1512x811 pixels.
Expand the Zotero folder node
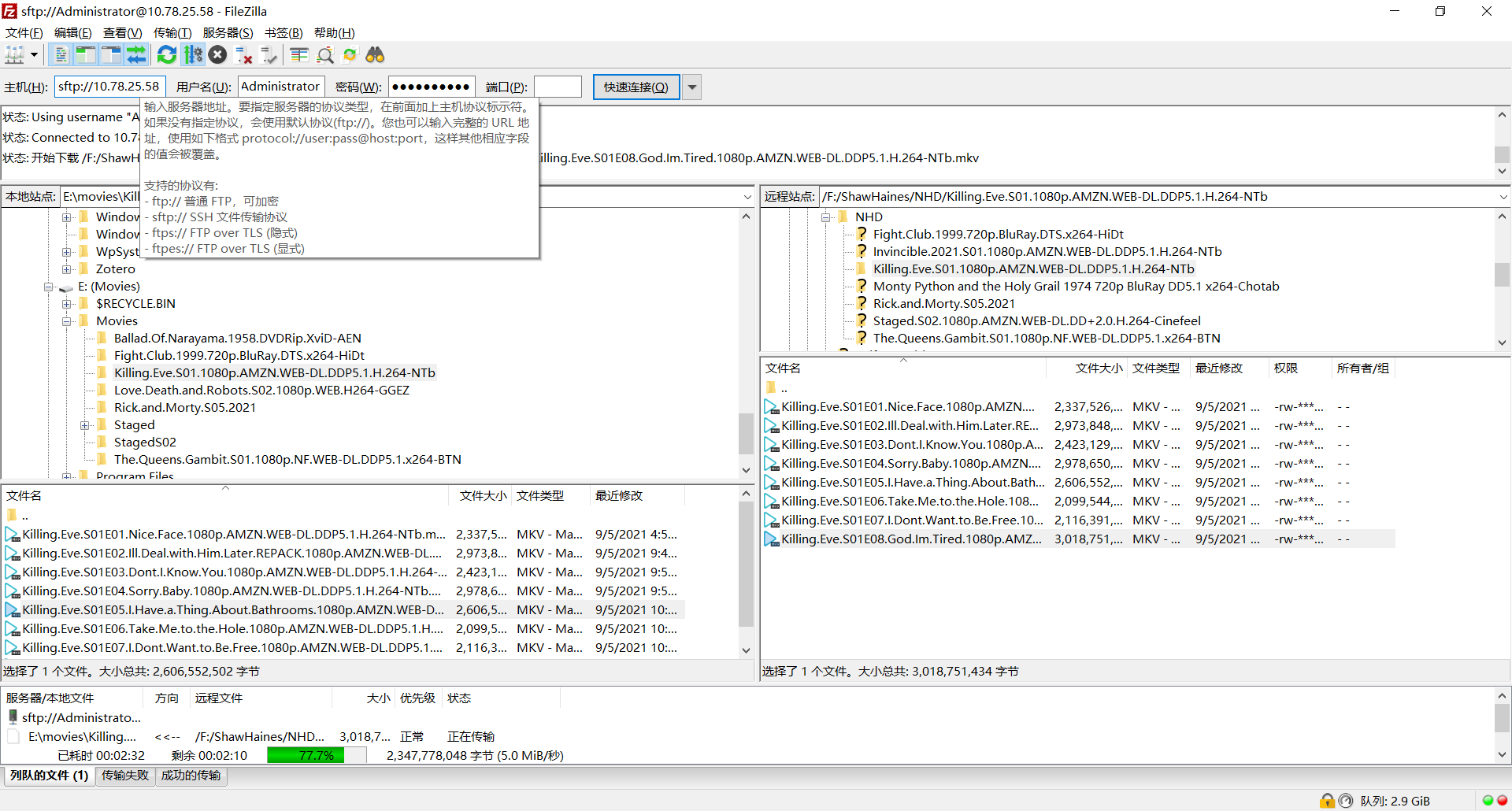point(67,269)
